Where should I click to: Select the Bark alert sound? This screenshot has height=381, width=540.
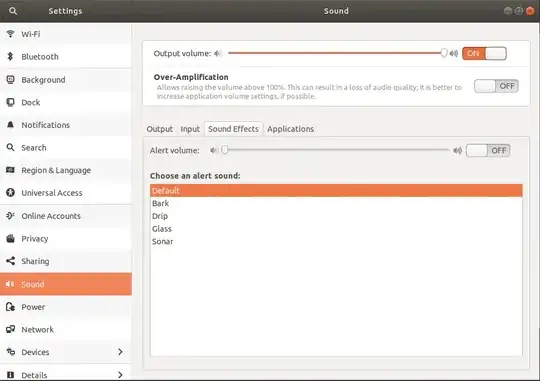point(336,203)
